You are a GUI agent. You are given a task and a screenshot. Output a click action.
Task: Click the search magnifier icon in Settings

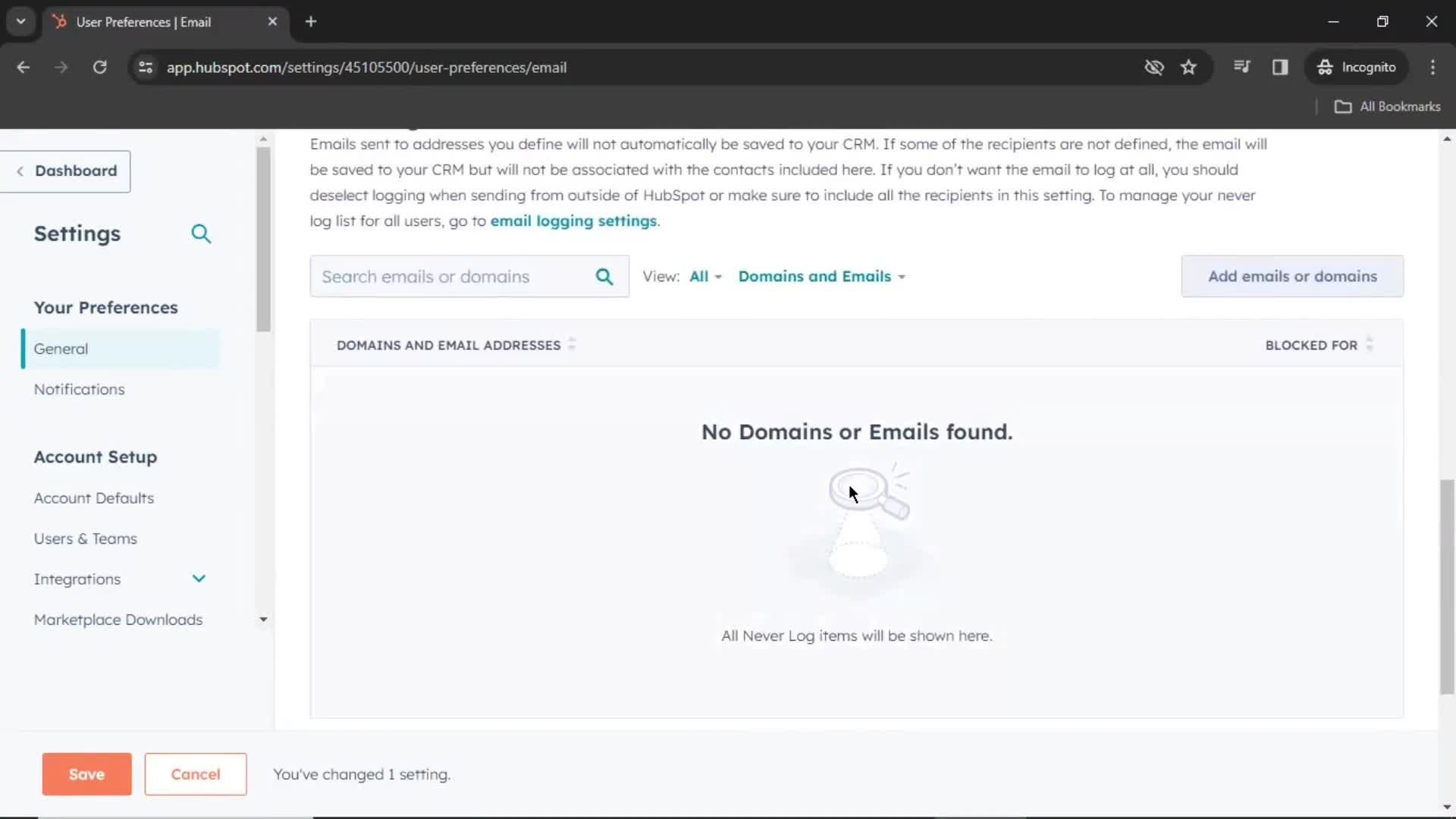[x=199, y=233]
